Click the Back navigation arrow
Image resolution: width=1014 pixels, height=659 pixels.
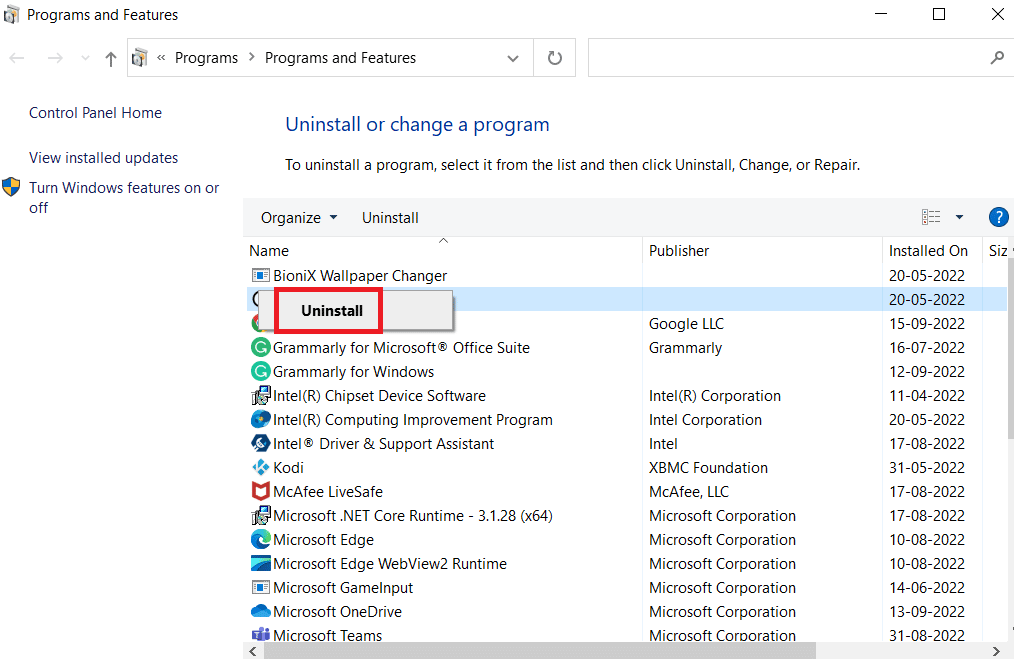[17, 58]
